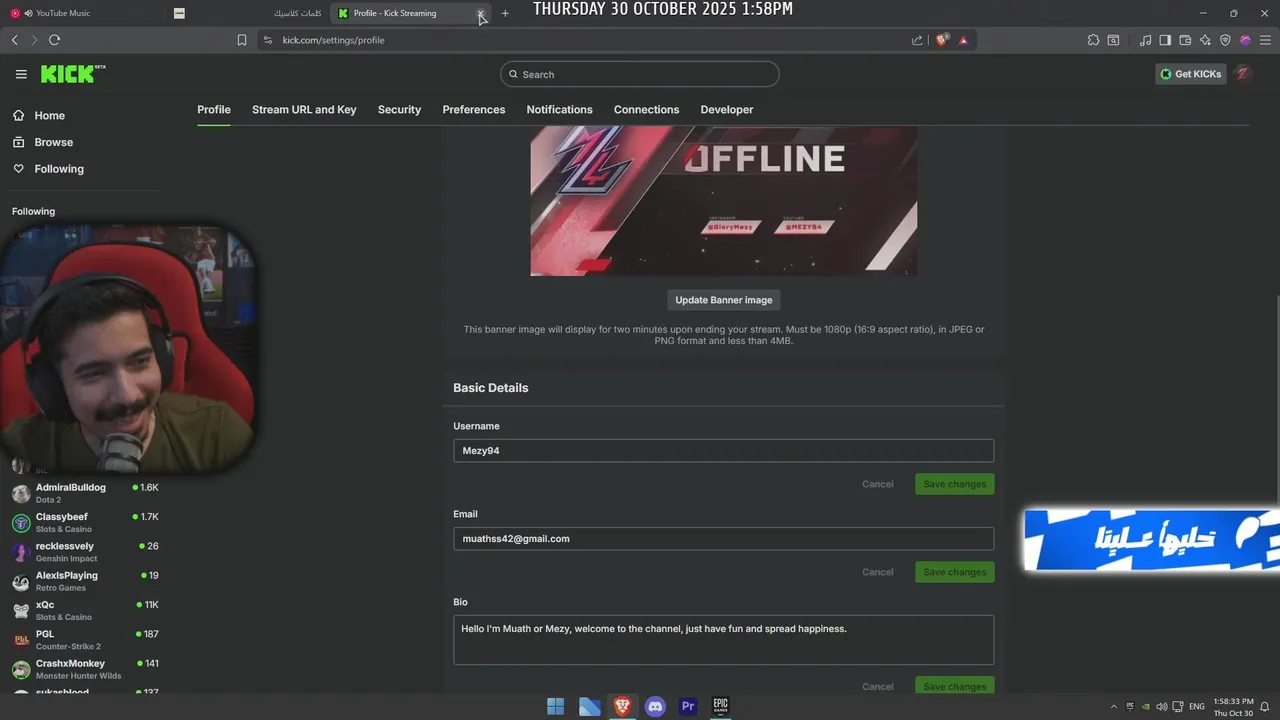Open browser extensions puzzle icon

1093,40
